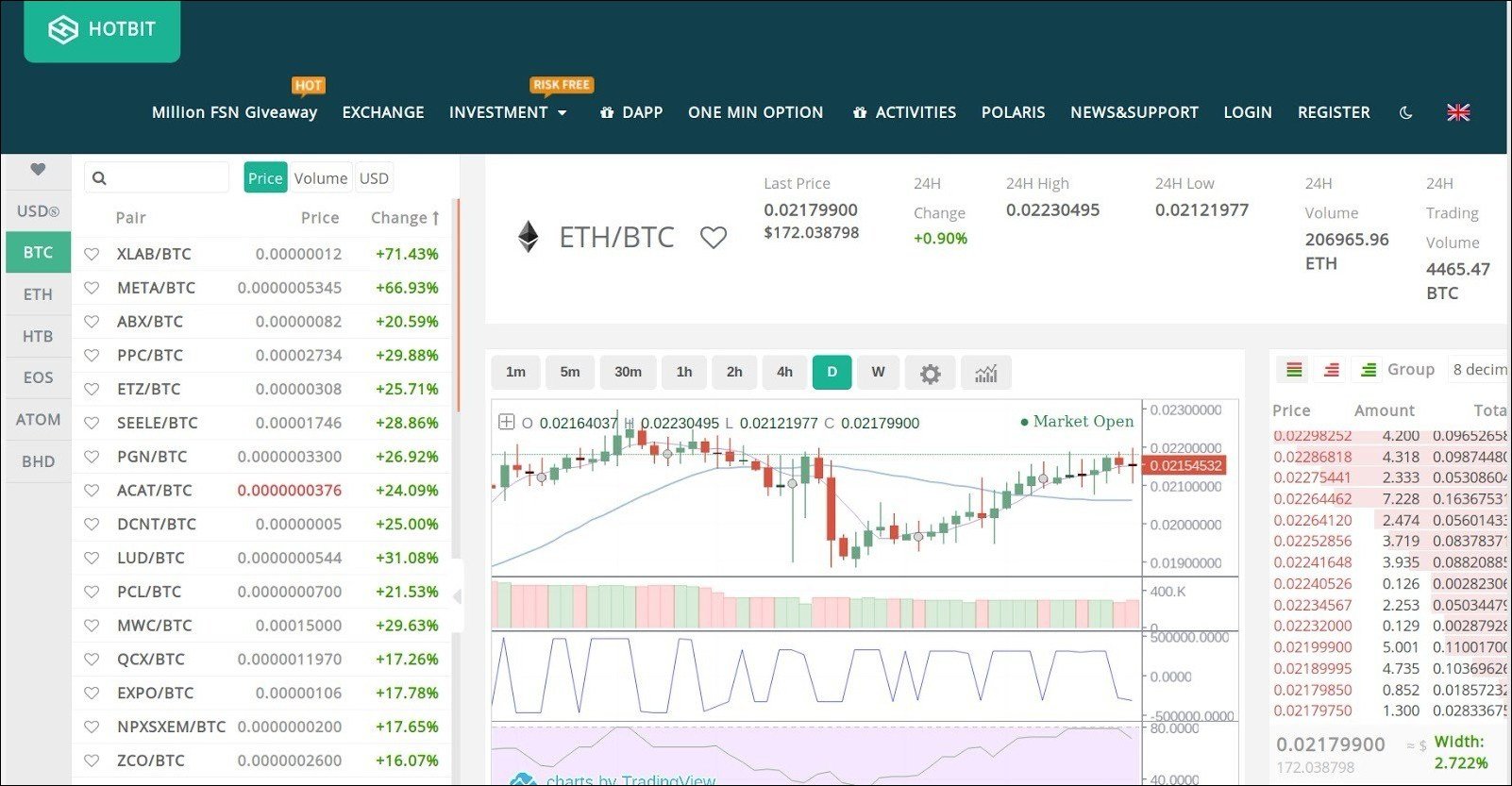Click Group label in order book

click(1411, 370)
